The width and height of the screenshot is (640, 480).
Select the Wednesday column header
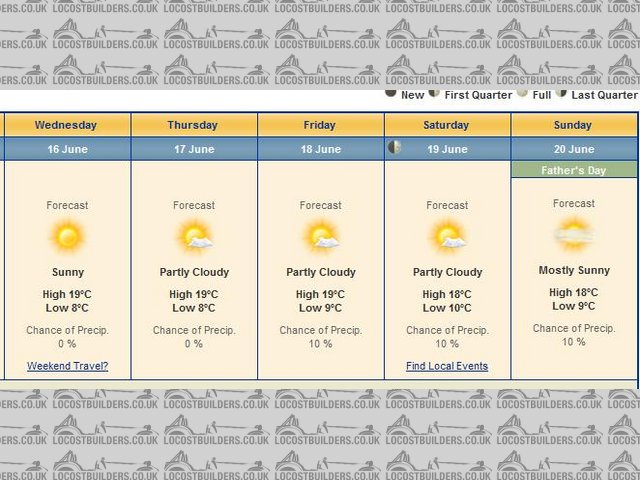click(66, 125)
